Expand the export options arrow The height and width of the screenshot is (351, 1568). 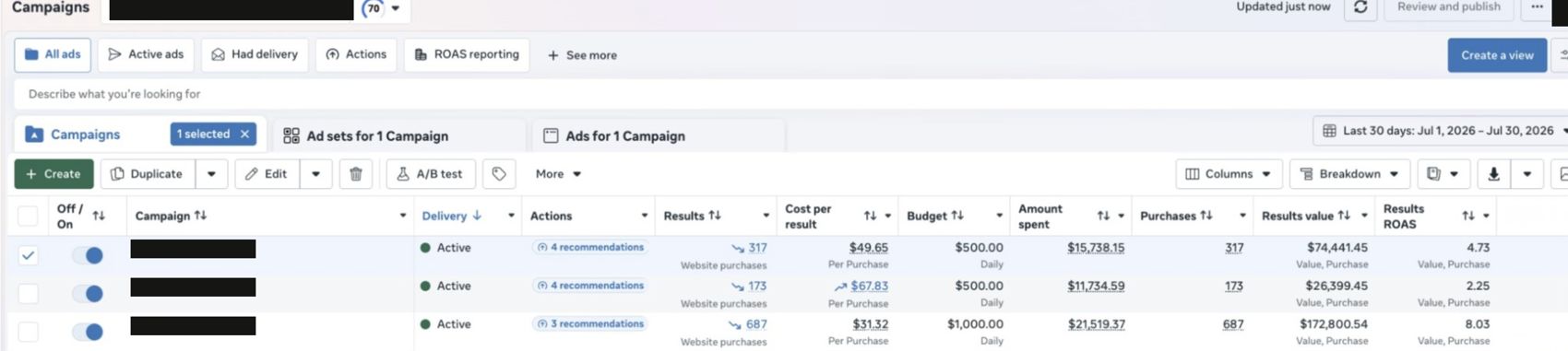(1527, 173)
